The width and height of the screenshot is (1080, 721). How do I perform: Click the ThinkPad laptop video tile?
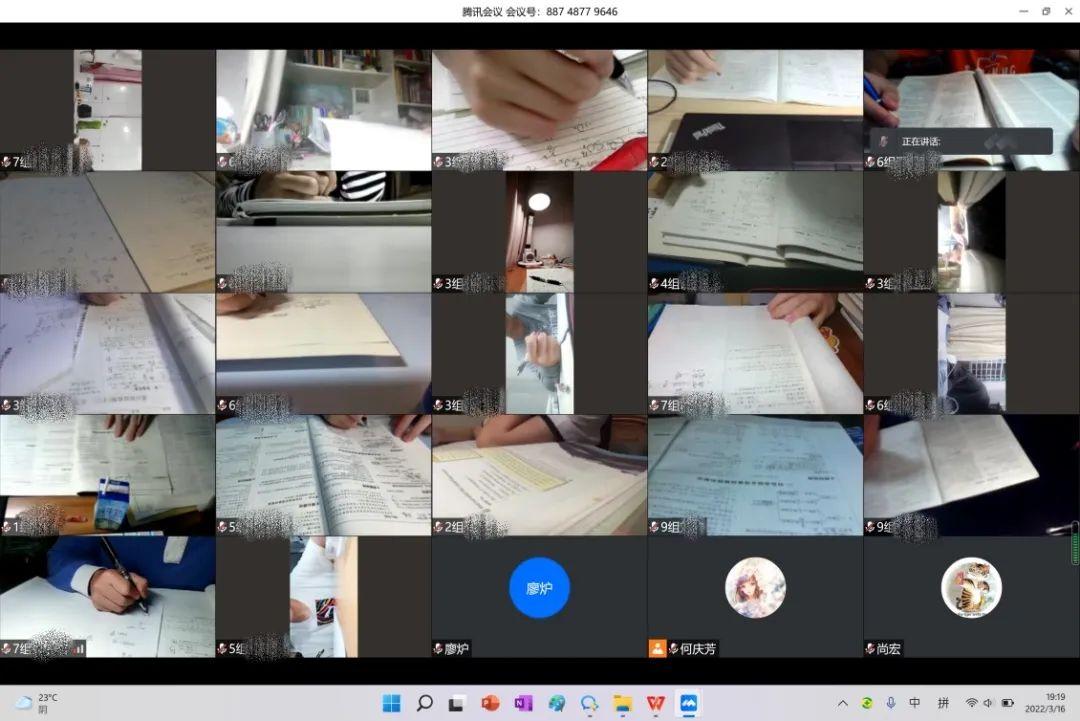coord(755,110)
